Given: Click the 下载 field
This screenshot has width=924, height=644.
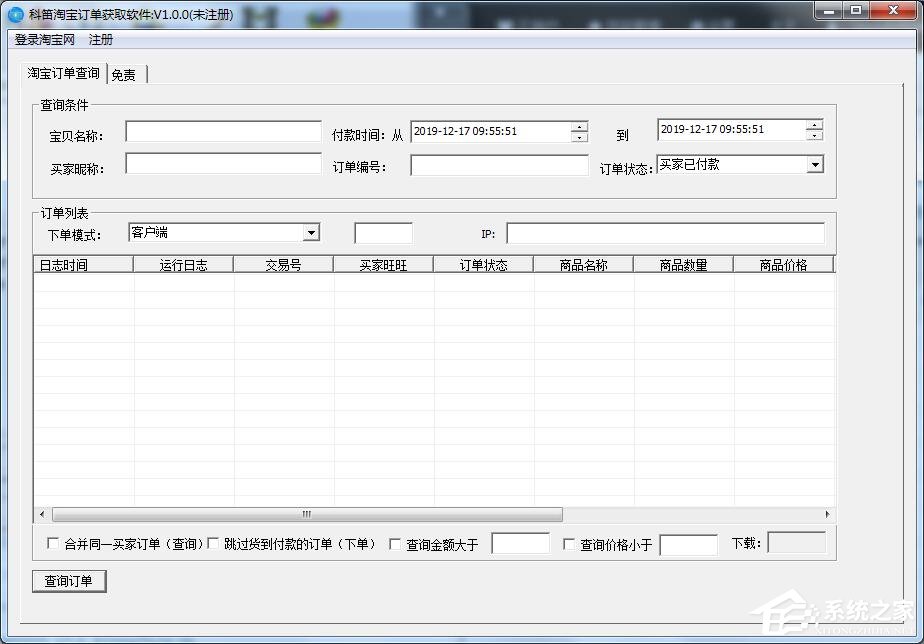Looking at the screenshot, I should click(797, 542).
